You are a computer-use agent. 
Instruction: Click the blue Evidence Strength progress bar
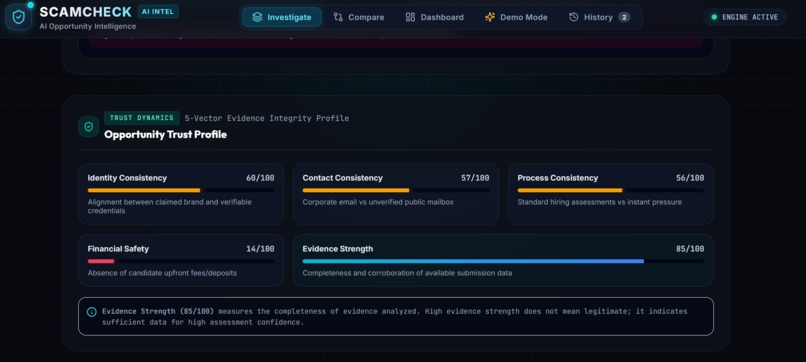pos(503,261)
